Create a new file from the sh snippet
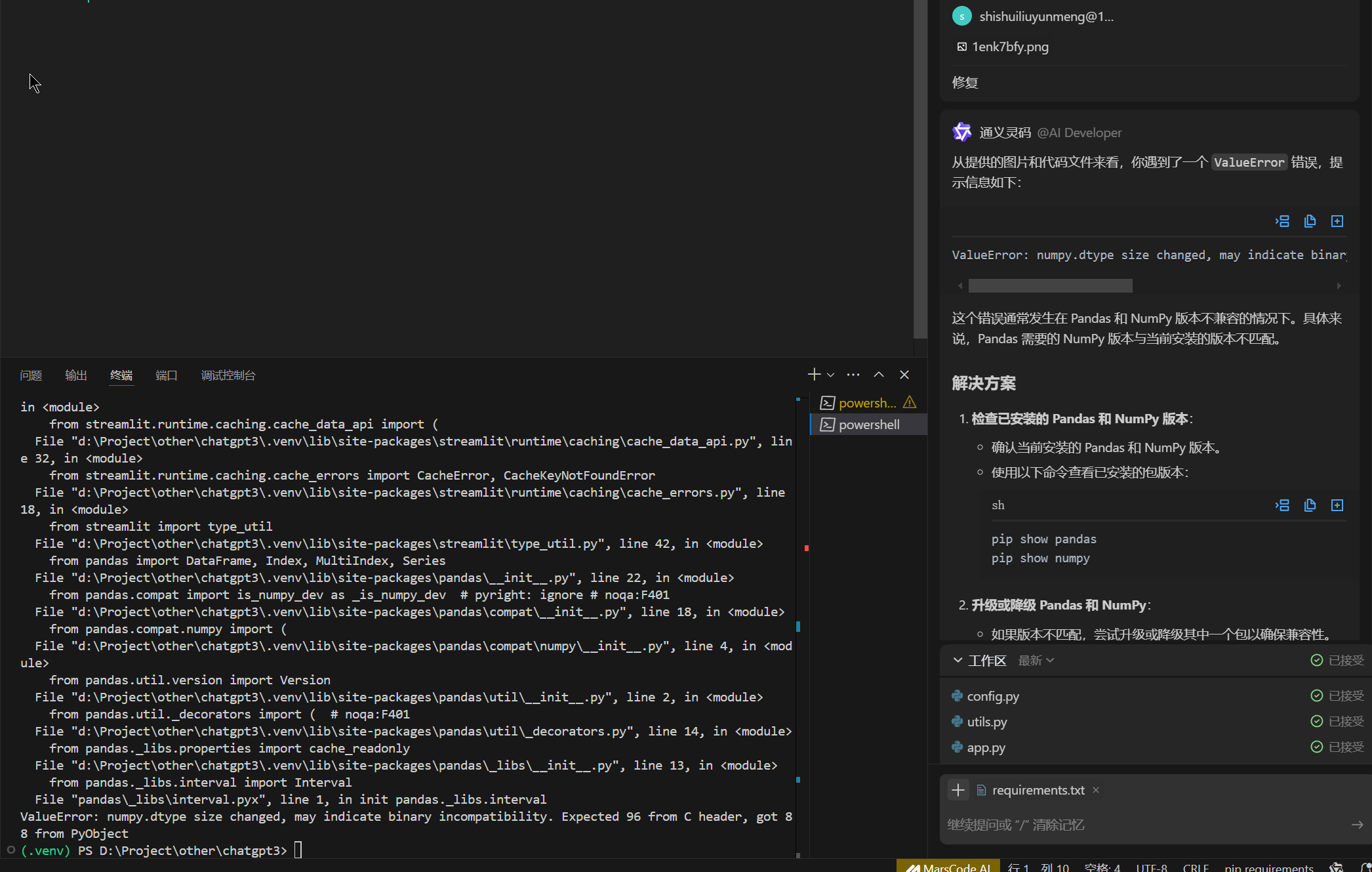Screen dimensions: 1372x872 click(1337, 505)
